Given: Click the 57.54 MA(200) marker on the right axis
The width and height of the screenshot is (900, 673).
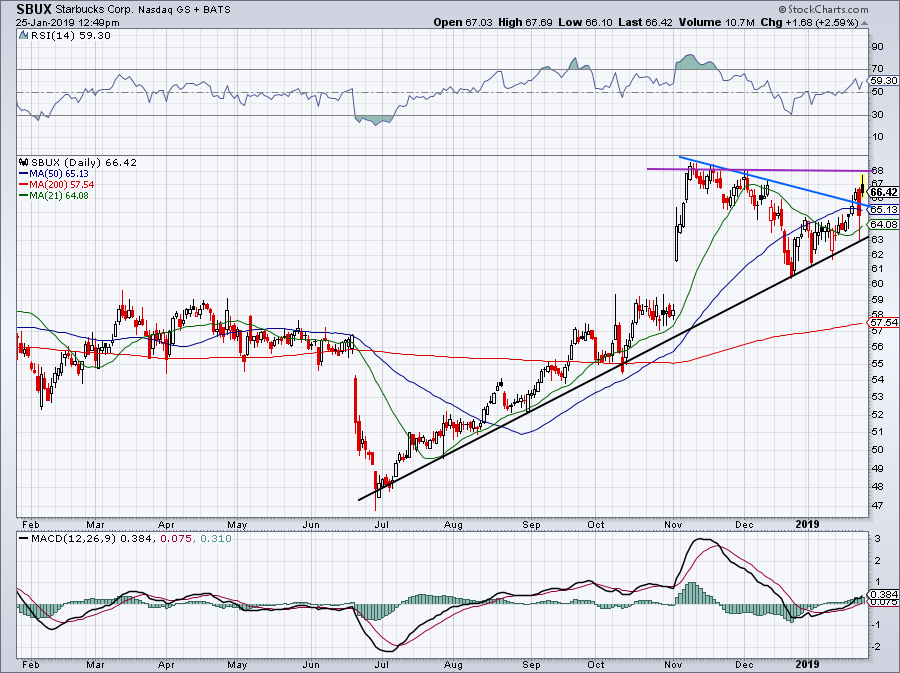Looking at the screenshot, I should click(884, 322).
